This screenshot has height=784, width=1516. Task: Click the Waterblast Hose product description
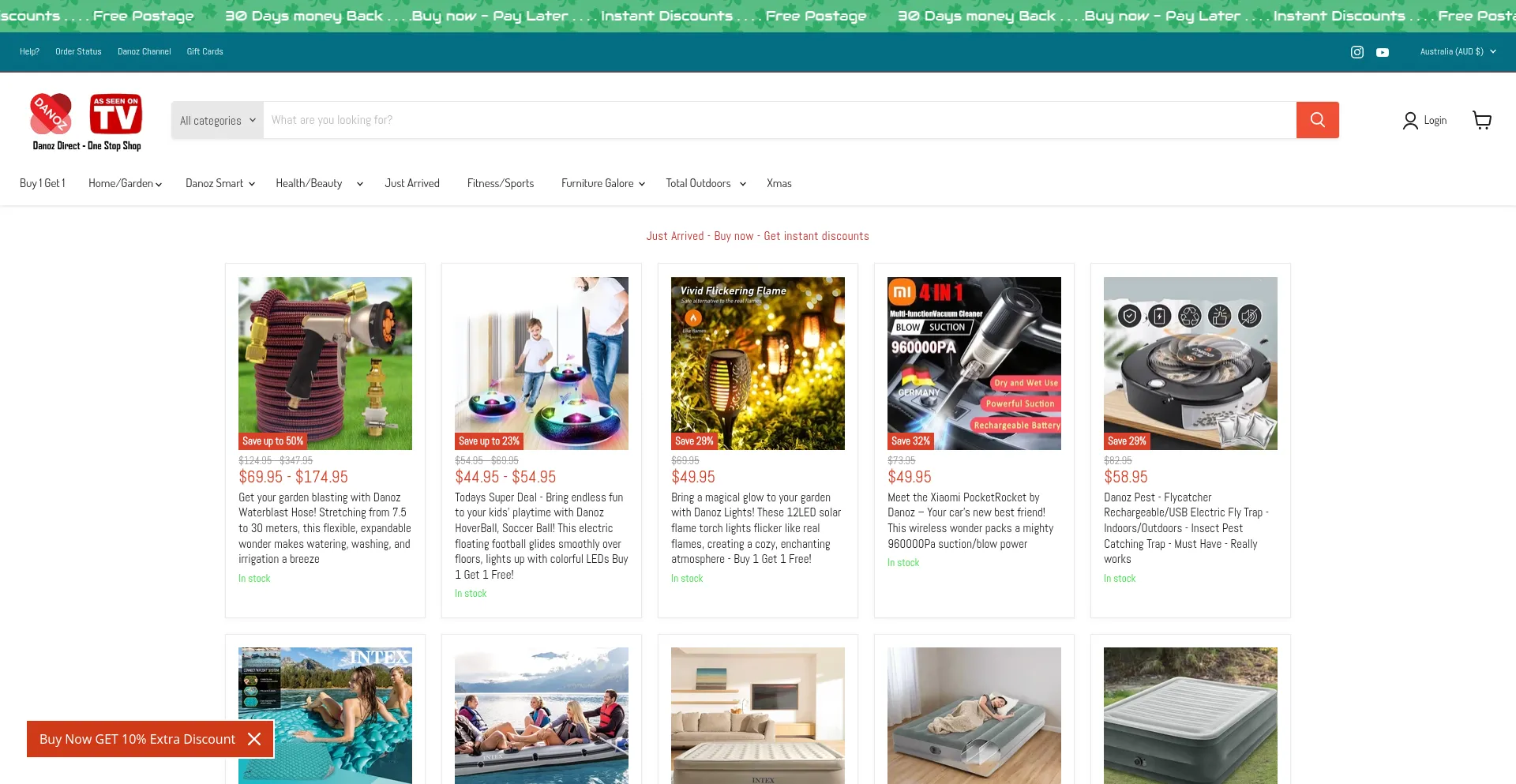point(325,528)
